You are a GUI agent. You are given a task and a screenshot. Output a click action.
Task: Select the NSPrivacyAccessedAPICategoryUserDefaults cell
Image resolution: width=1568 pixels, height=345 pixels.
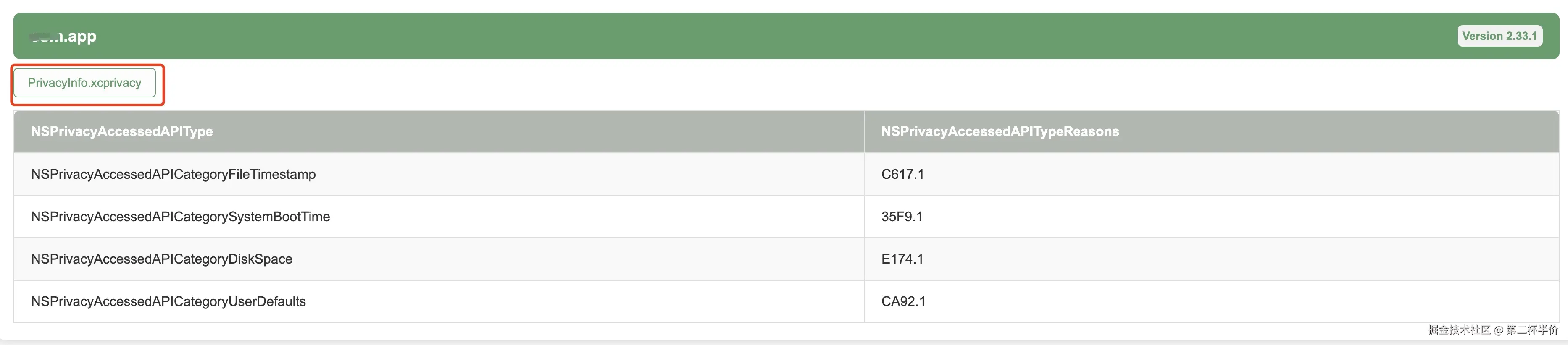tap(168, 301)
